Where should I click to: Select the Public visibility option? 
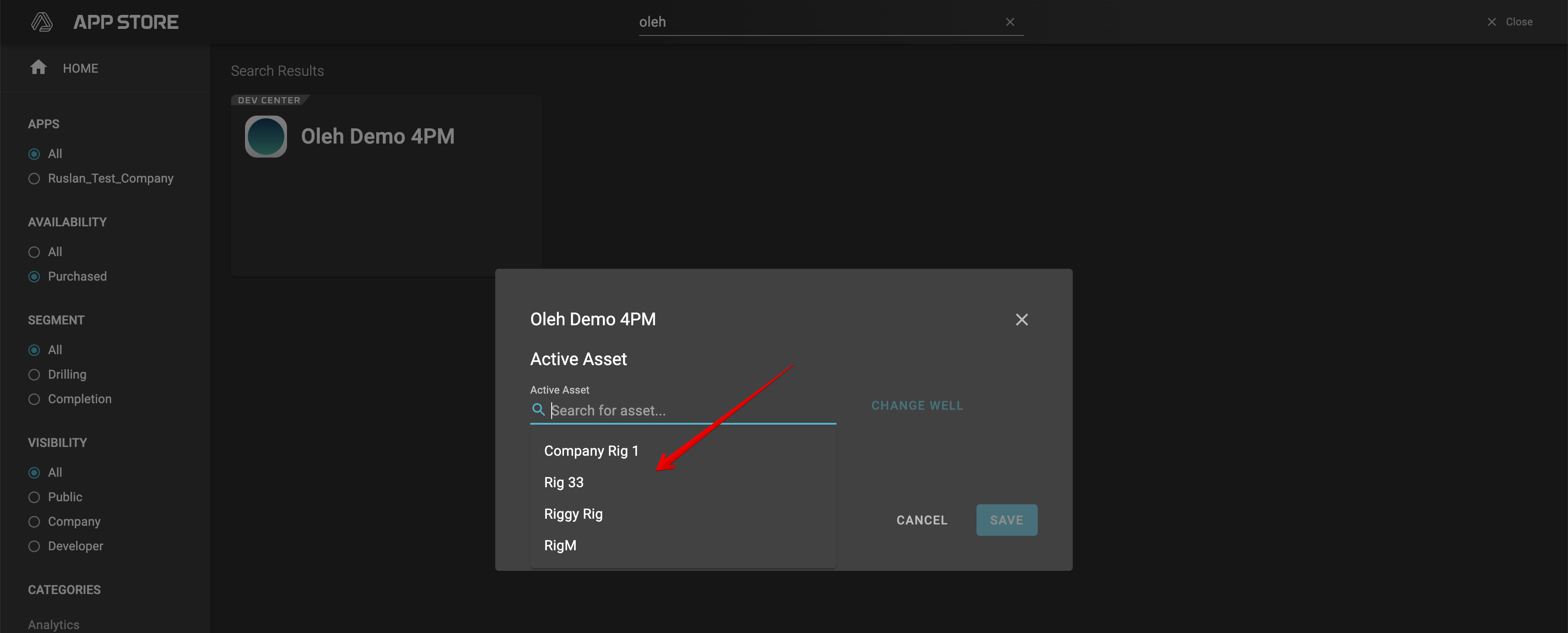(x=34, y=497)
